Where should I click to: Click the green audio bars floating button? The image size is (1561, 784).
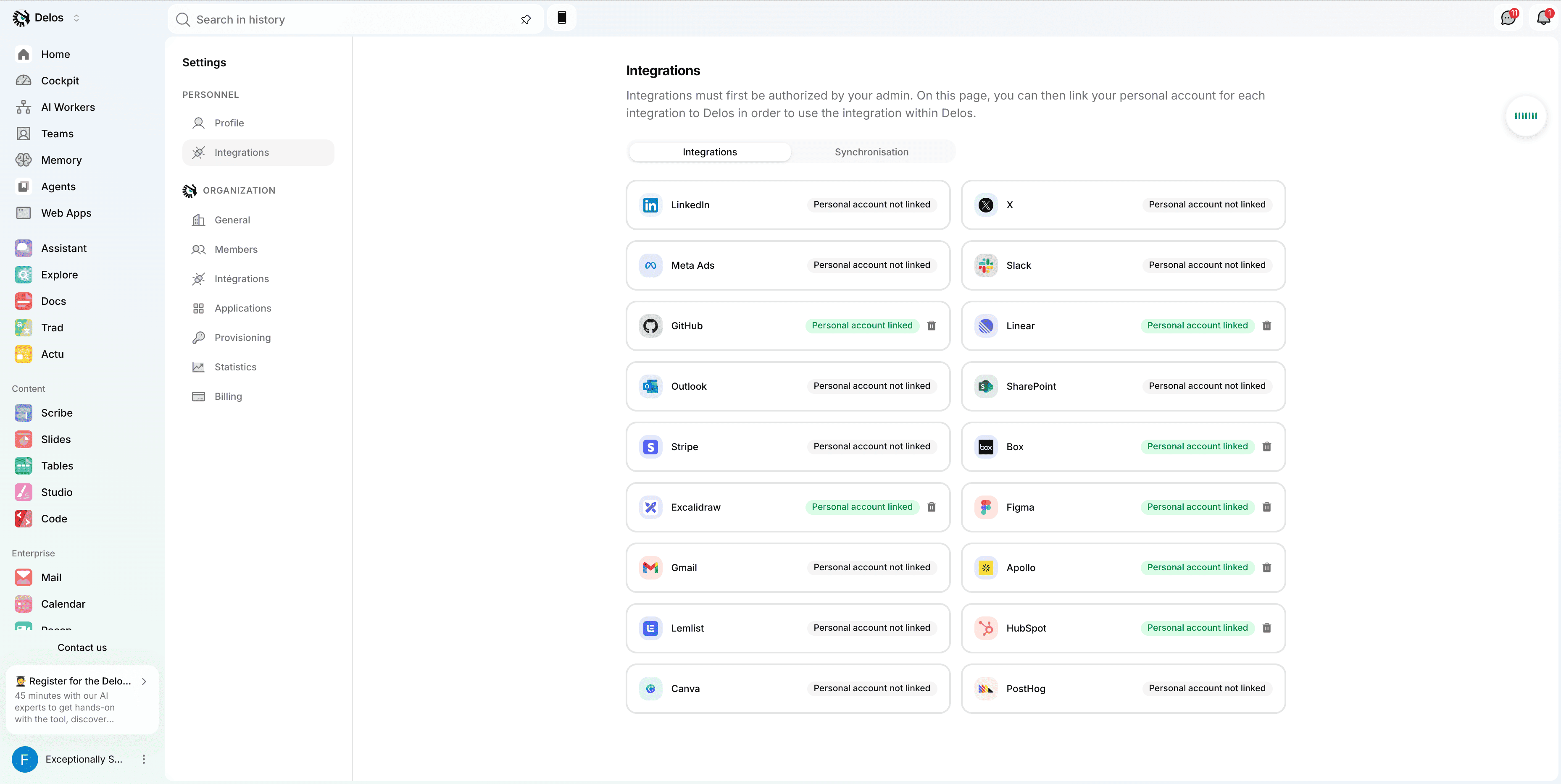(x=1526, y=115)
